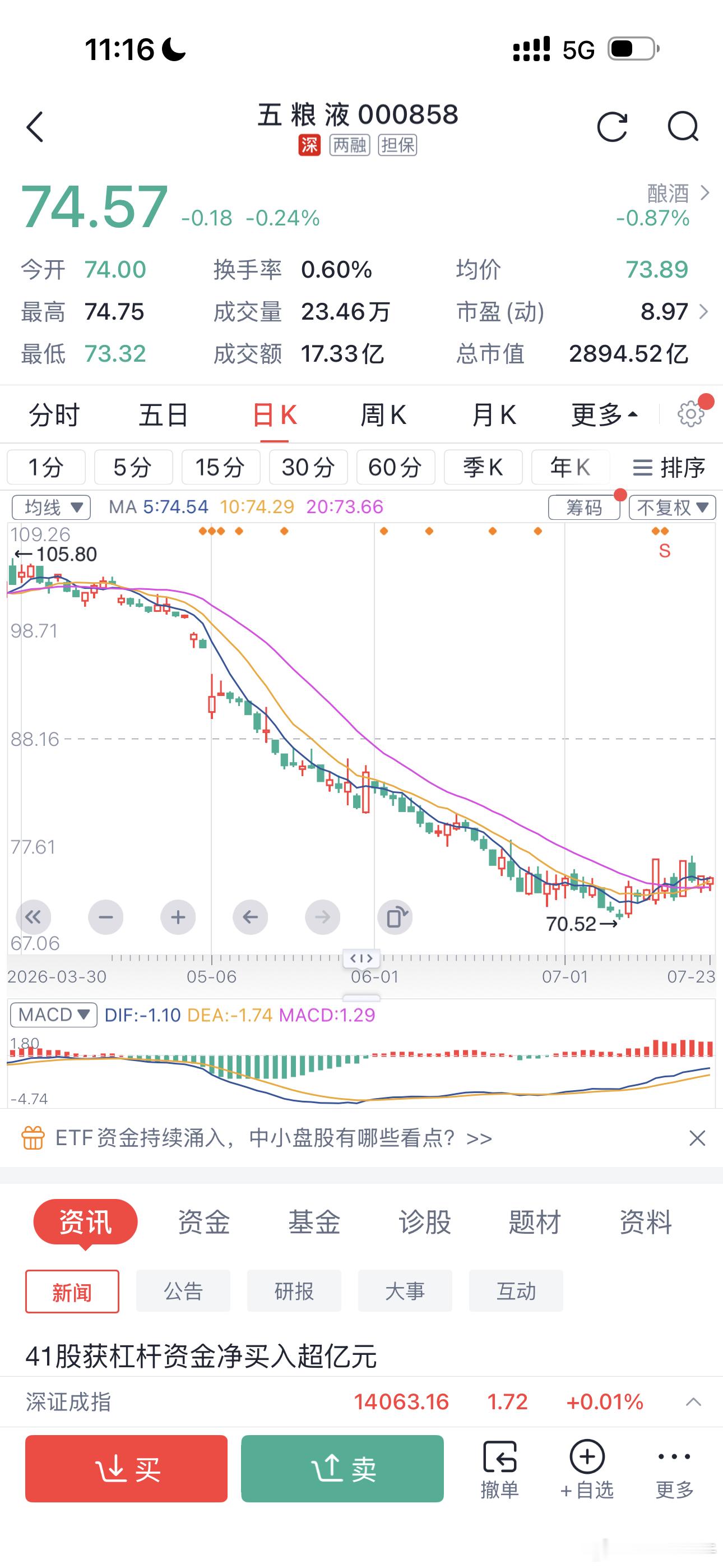Toggle the 筹码 chip distribution view
The height and width of the screenshot is (1568, 723).
(x=584, y=507)
